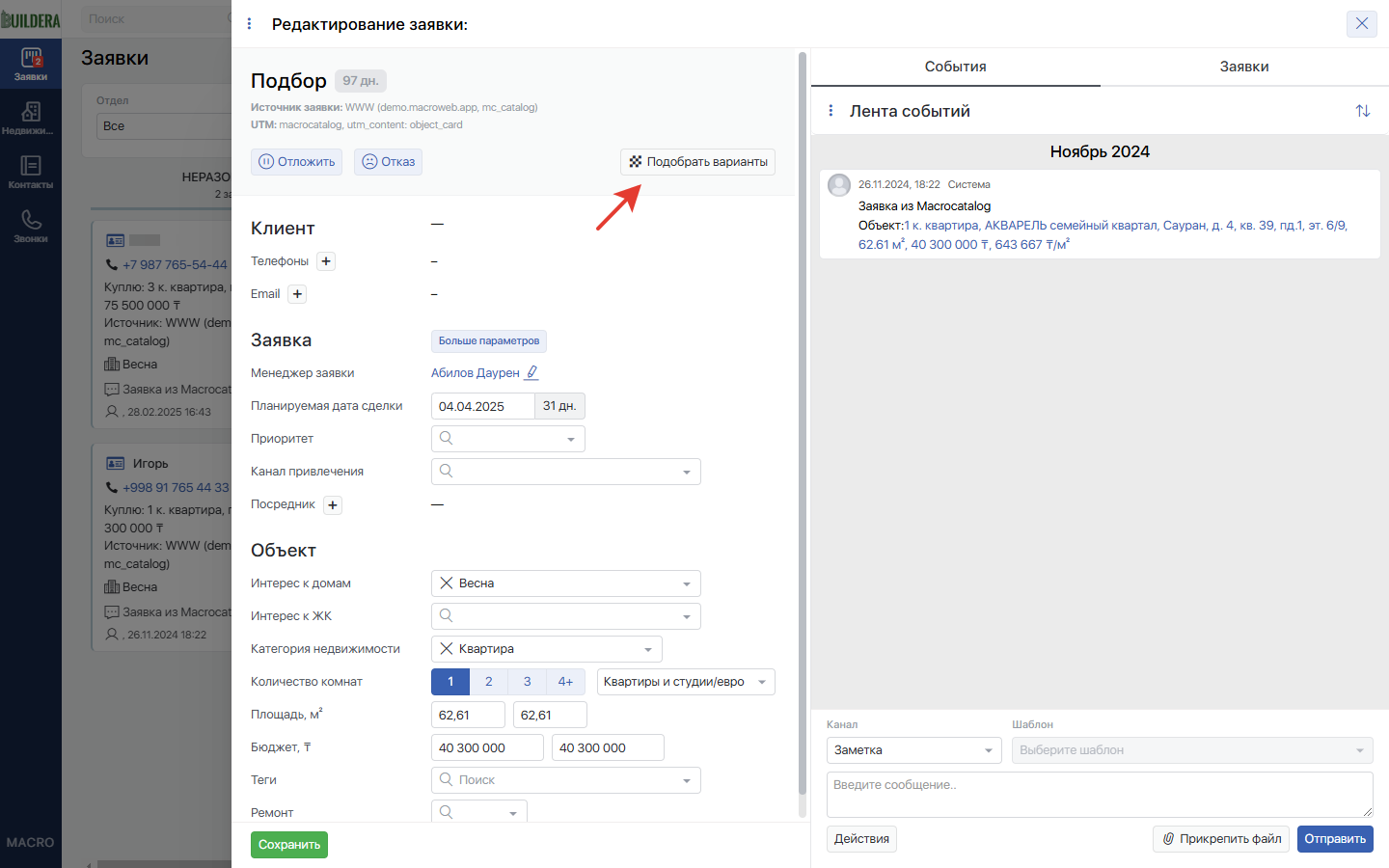Open the Недвижимость sidebar section

point(31,119)
